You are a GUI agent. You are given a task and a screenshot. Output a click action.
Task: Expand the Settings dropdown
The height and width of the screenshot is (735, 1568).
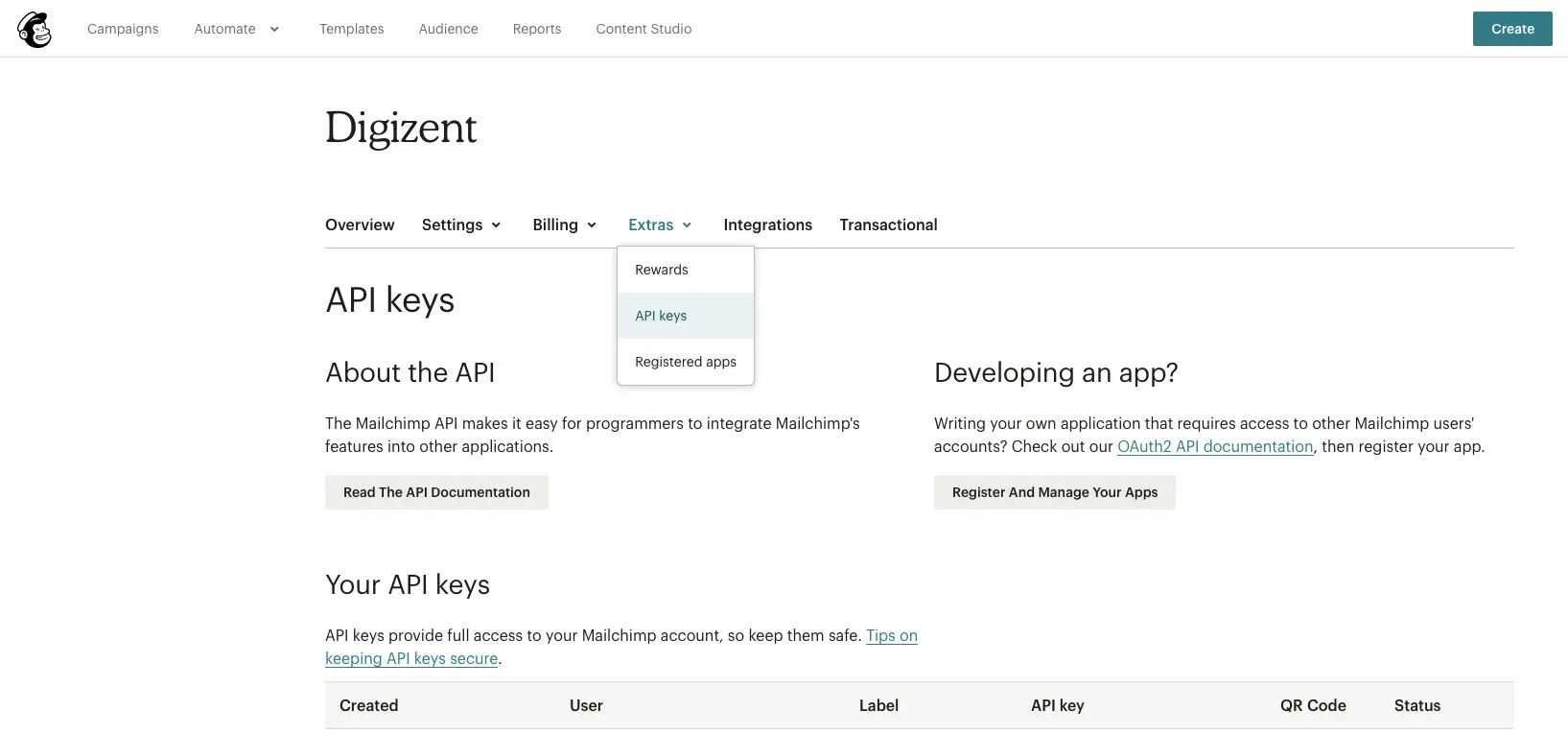pos(461,225)
